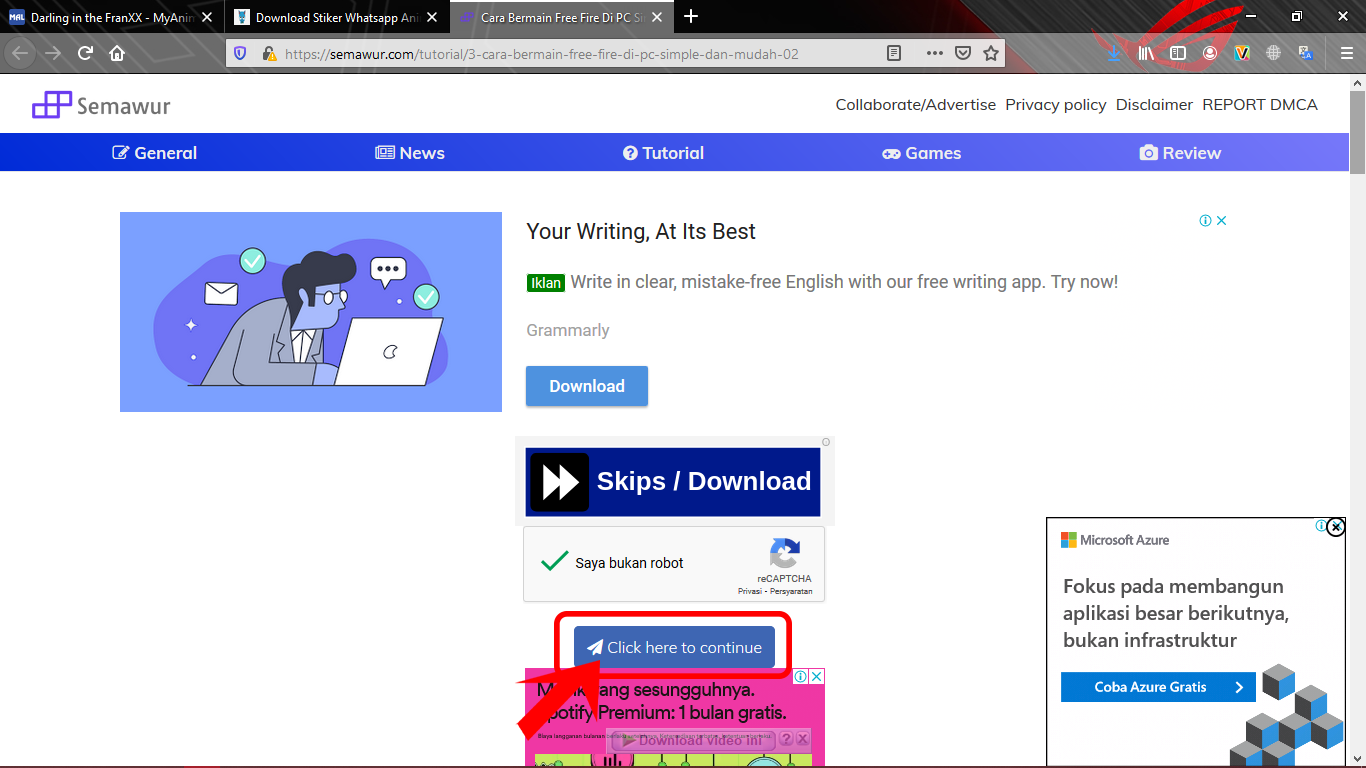Click the Skips / Download banner

click(673, 482)
